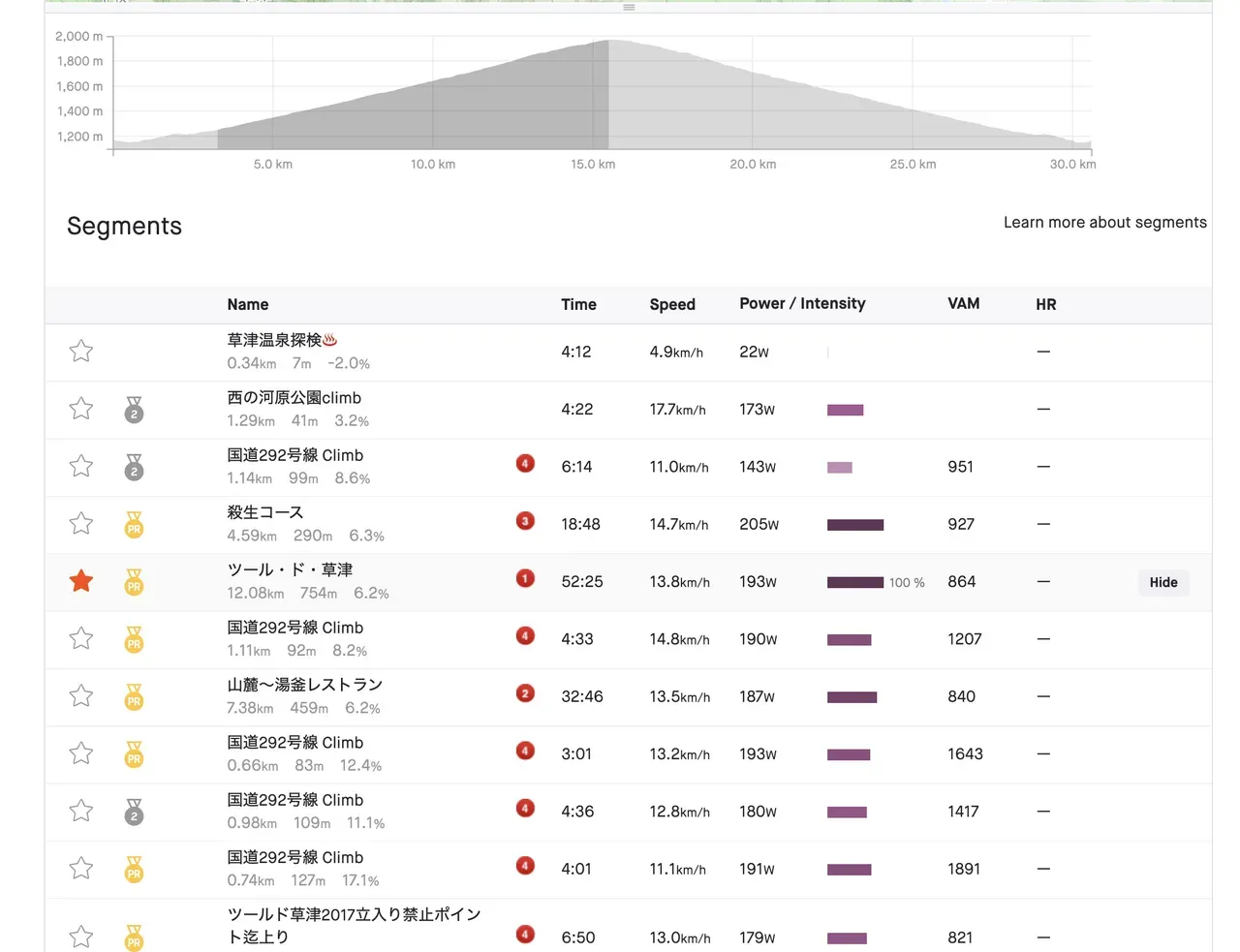The image size is (1240, 952).
Task: Click second-place medal for 西の河原公園climb
Action: pyautogui.click(x=134, y=411)
